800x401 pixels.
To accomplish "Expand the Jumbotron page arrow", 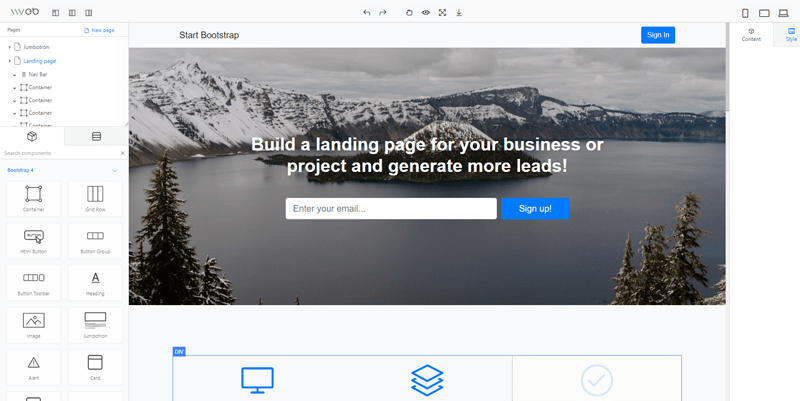I will pyautogui.click(x=10, y=47).
